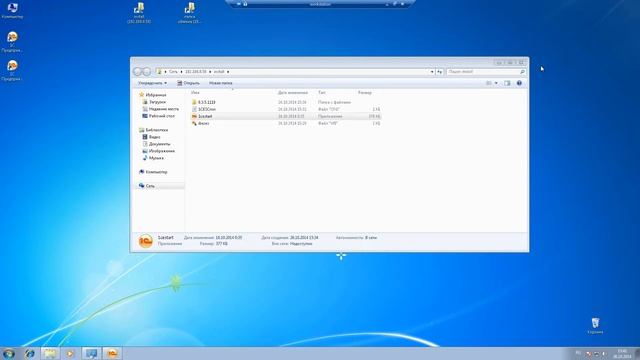Open Explorer help
The height and width of the screenshot is (360, 640).
pyautogui.click(x=519, y=83)
